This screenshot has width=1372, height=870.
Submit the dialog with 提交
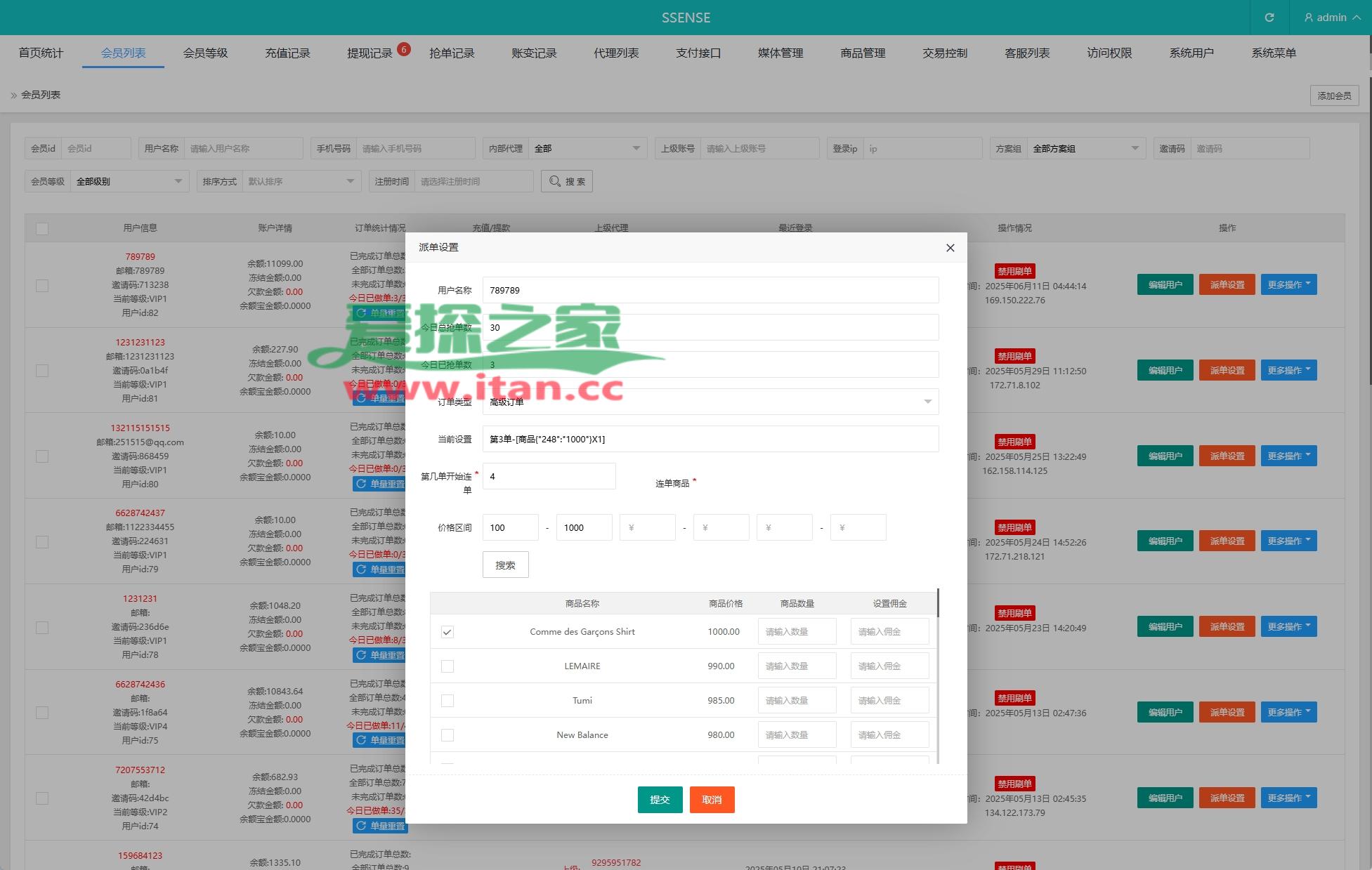click(x=660, y=800)
